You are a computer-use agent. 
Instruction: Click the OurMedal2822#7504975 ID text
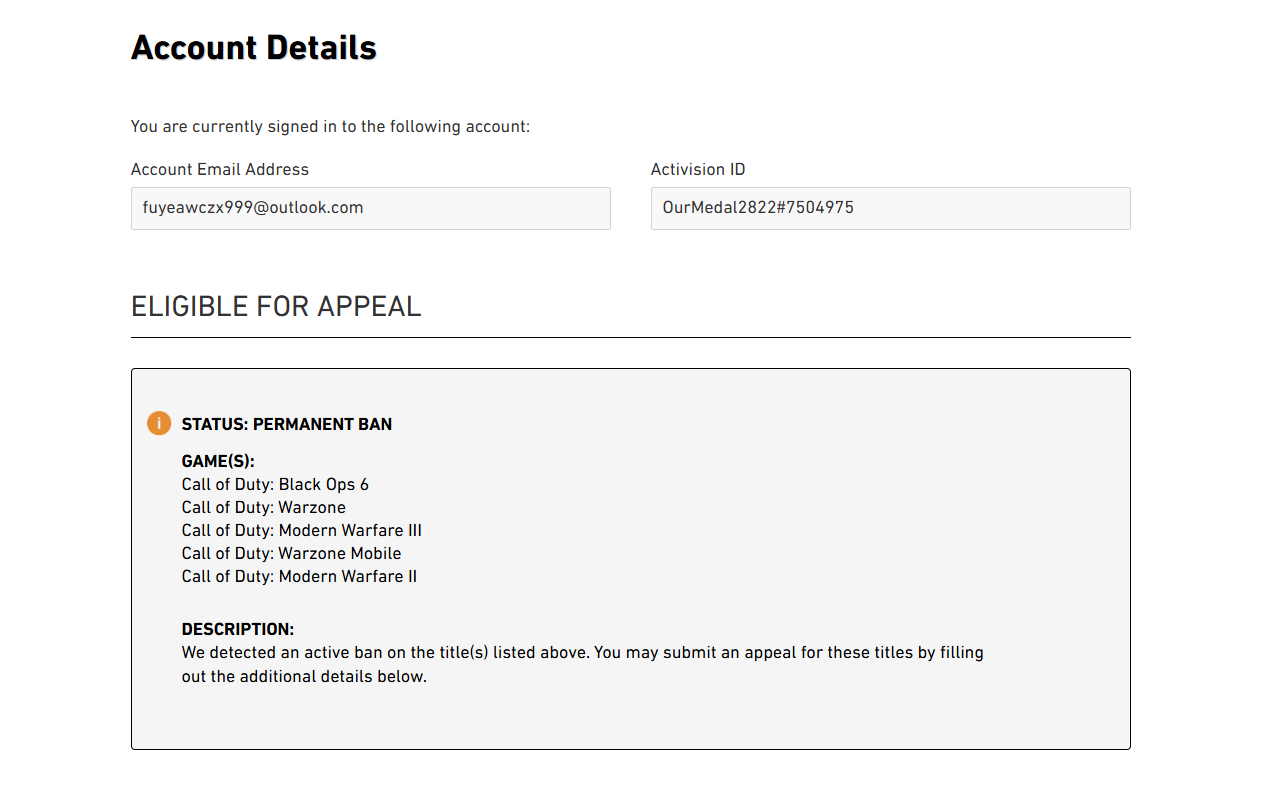click(x=758, y=208)
